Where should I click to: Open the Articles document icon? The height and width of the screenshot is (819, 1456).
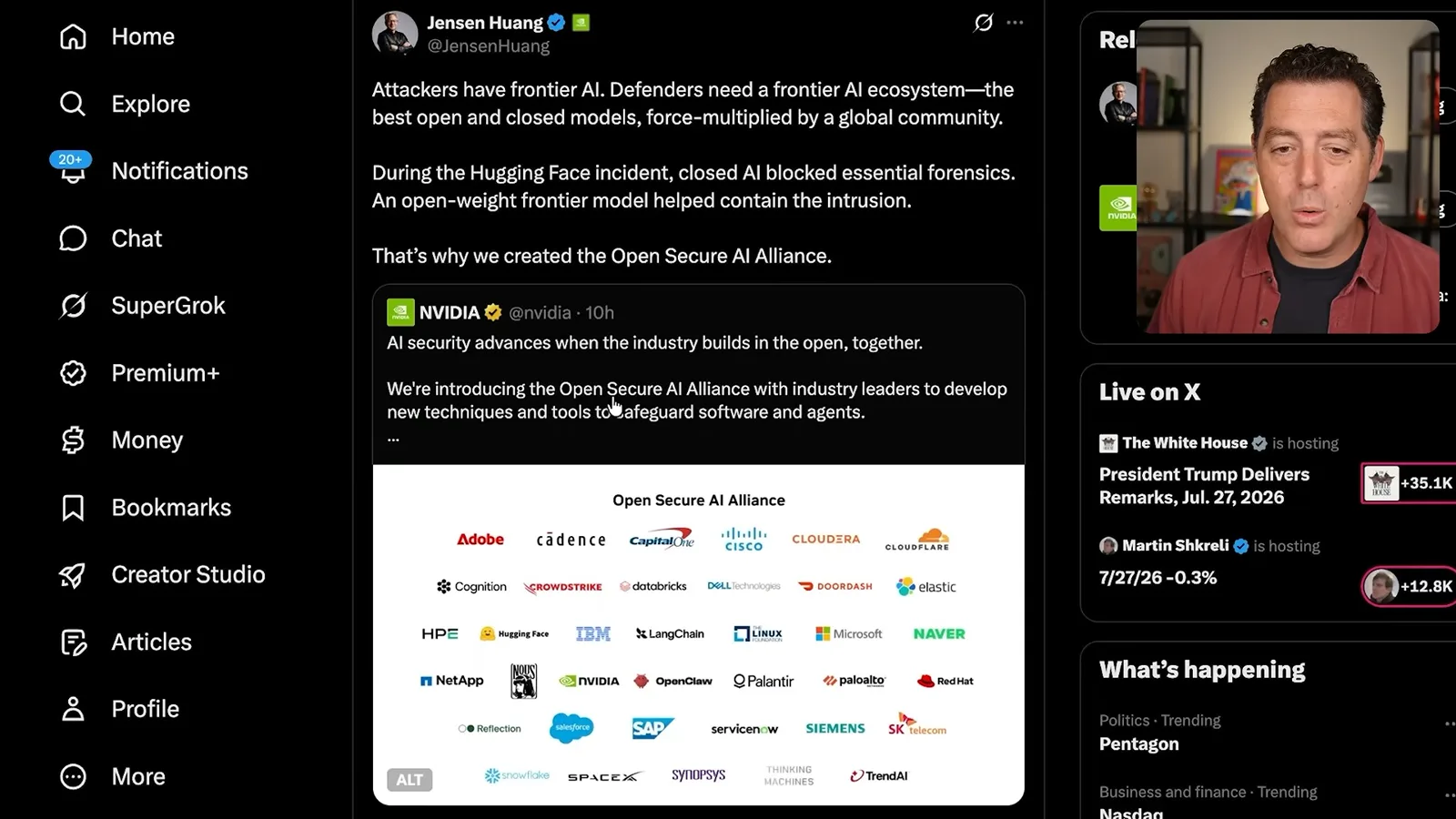pos(73,642)
